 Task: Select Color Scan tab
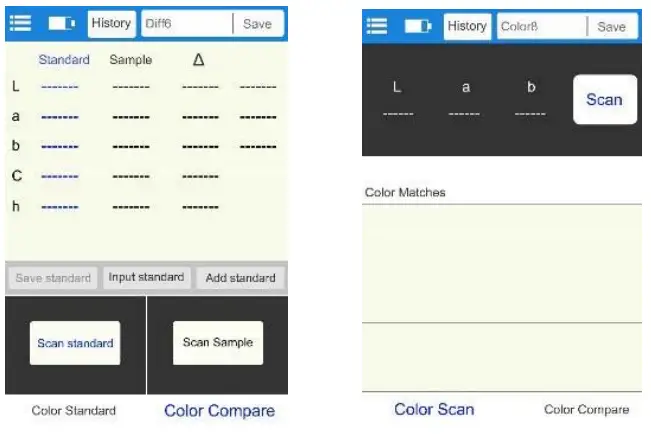(434, 409)
